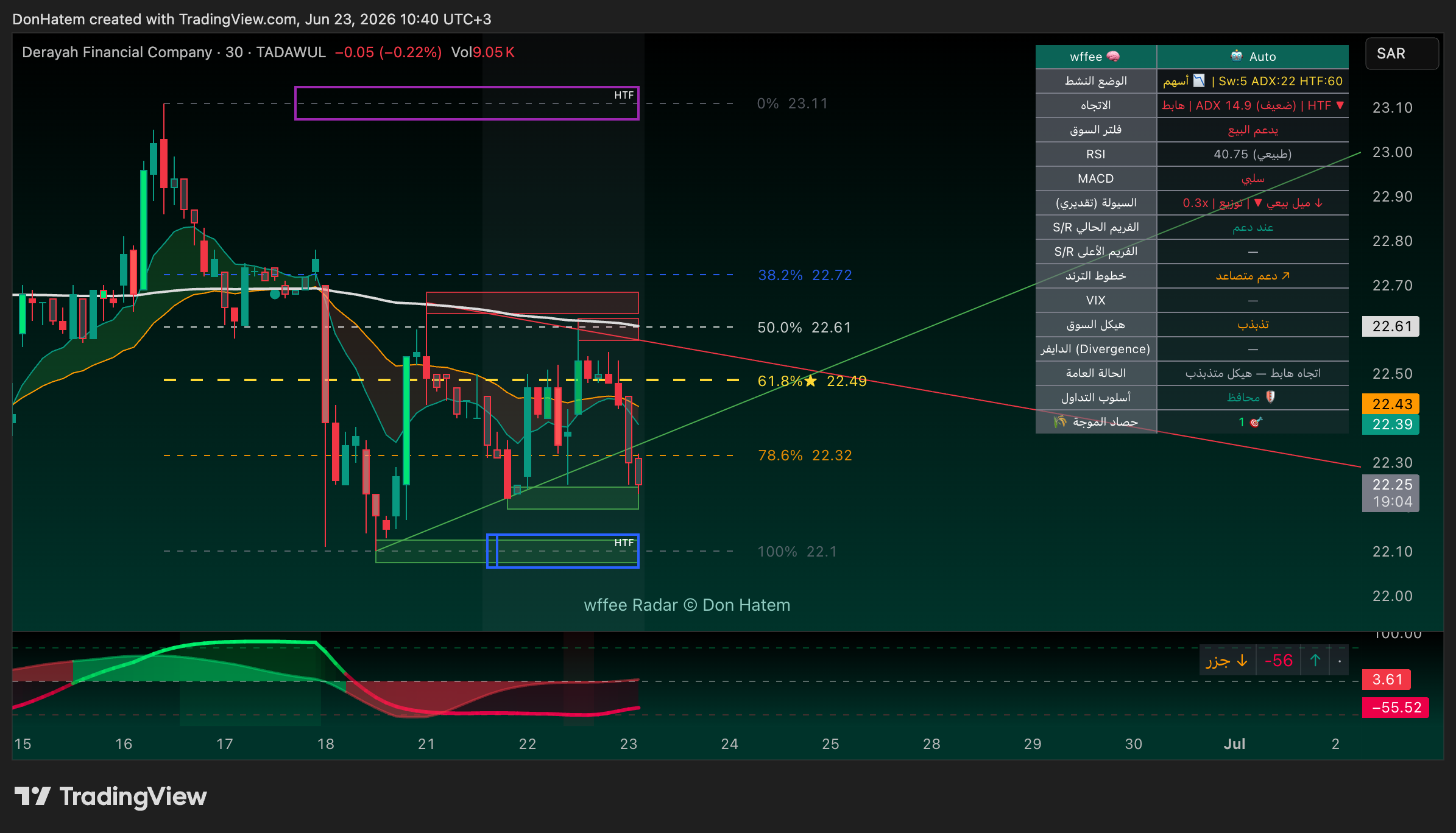Image resolution: width=1456 pixels, height=833 pixels.
Task: Click the 23.00 level on the price axis
Action: pos(1392,152)
